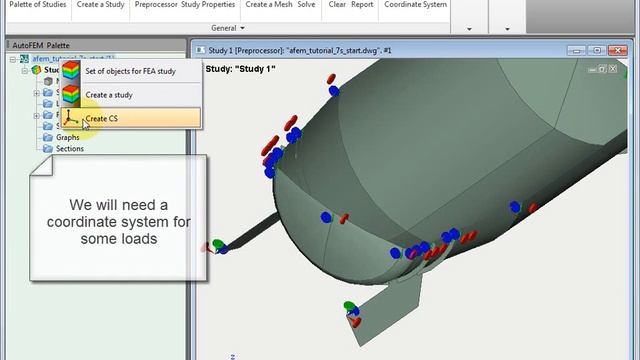Click Coordinate System in ribbon
The image size is (640, 360).
(416, 4)
